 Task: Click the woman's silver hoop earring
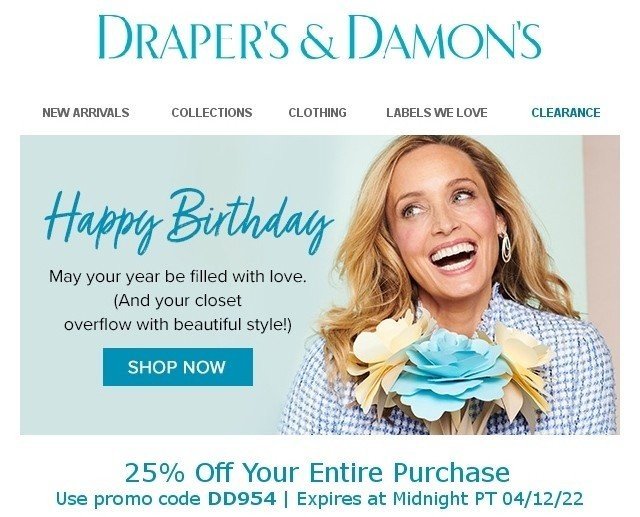tap(506, 248)
